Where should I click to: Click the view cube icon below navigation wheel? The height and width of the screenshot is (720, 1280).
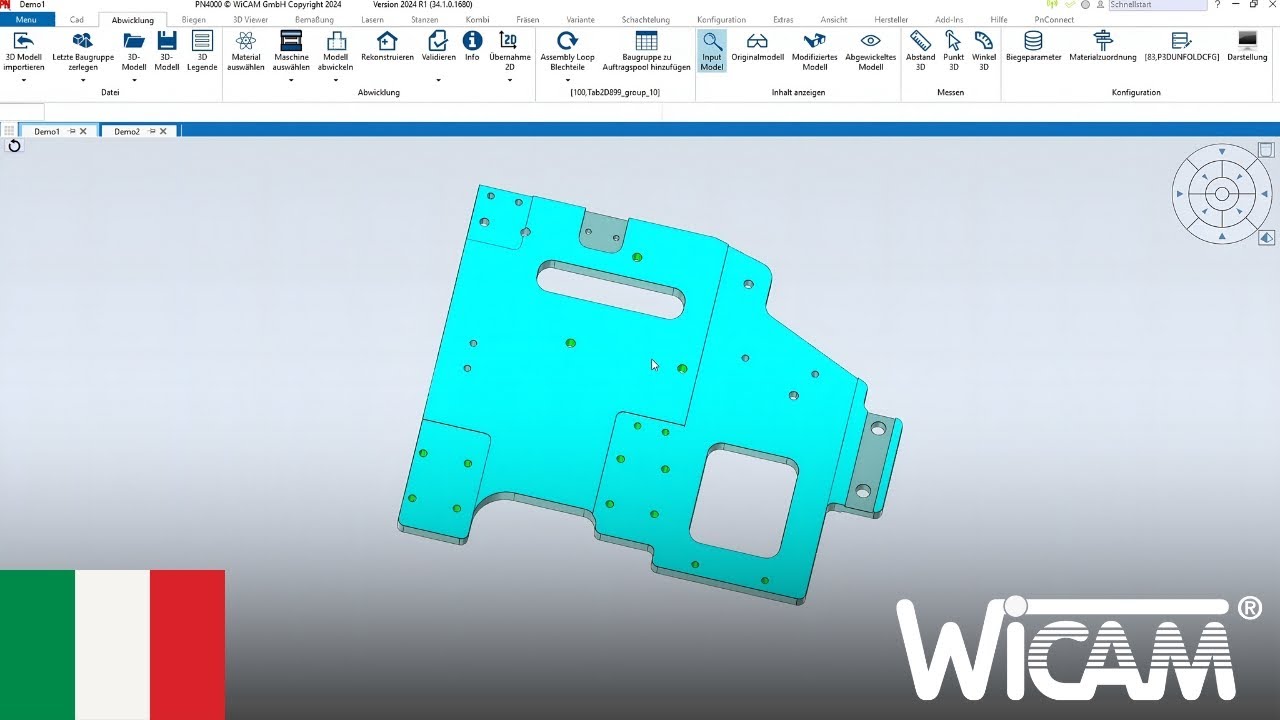pyautogui.click(x=1266, y=238)
